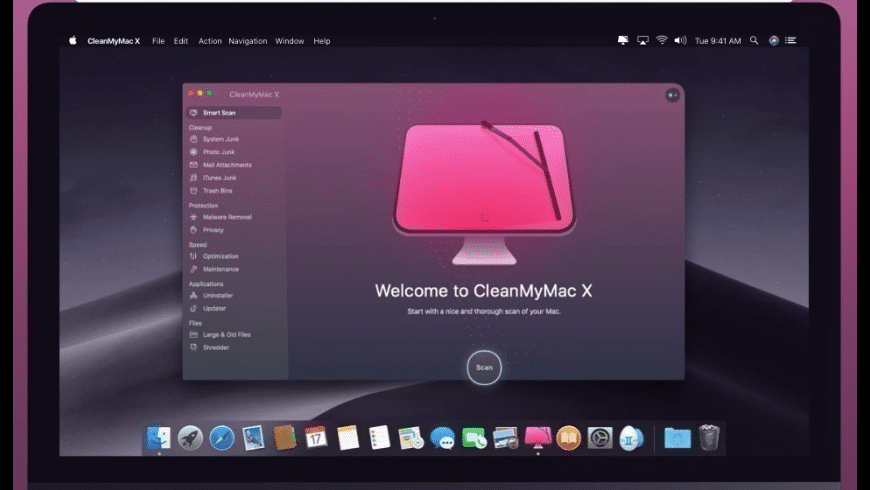
Task: Open Contacts from the Dock
Action: click(285, 438)
